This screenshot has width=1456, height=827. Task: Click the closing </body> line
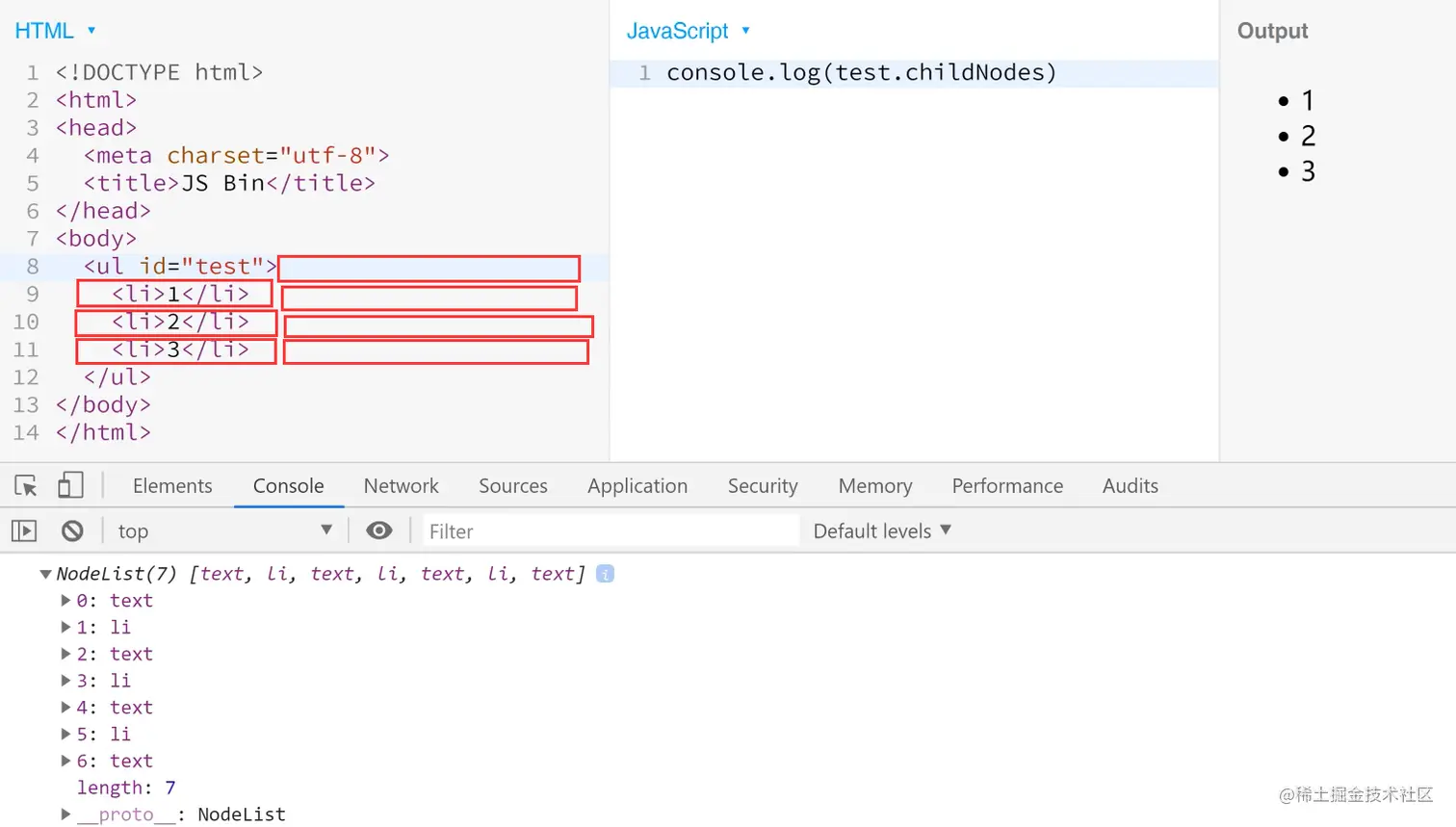[103, 405]
